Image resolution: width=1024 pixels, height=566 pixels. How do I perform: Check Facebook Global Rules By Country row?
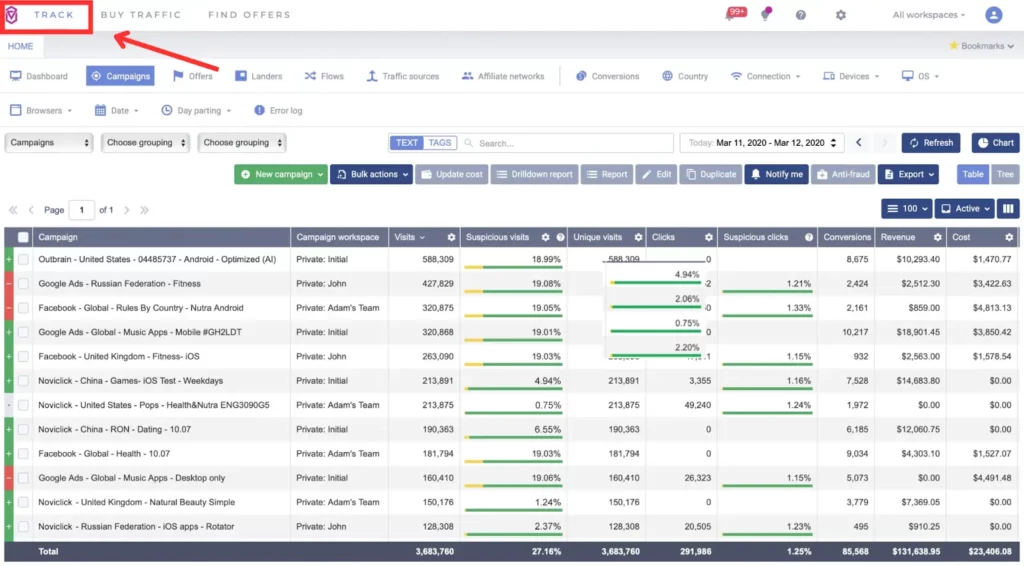(x=24, y=307)
